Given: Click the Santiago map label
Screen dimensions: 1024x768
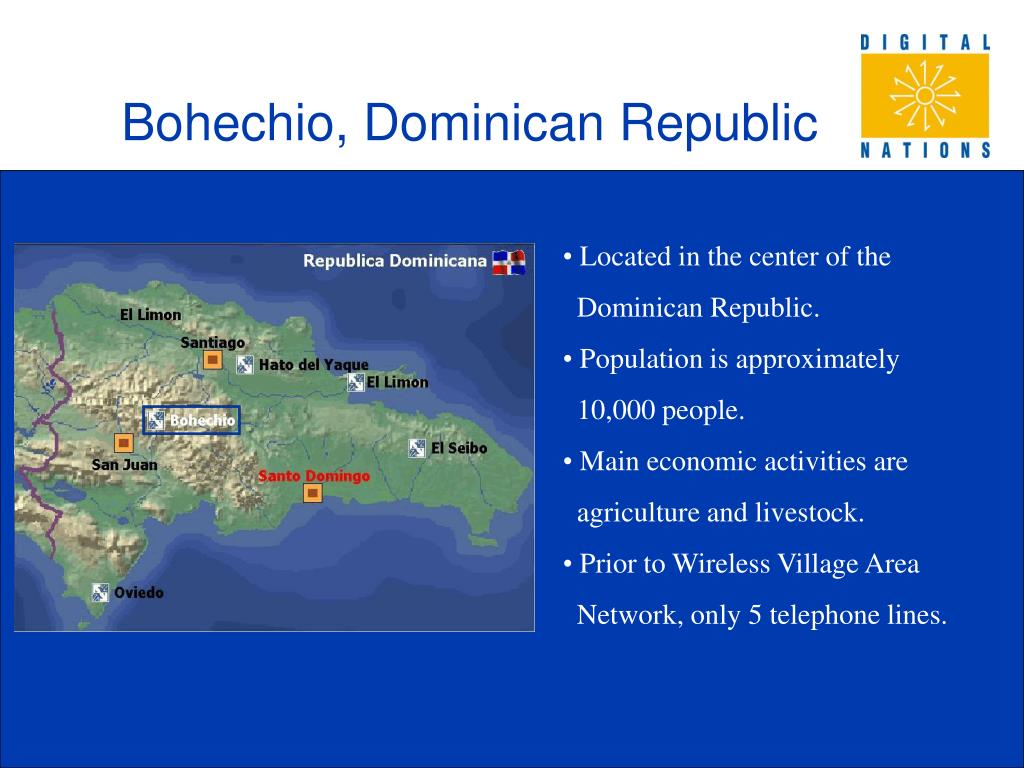Looking at the screenshot, I should click(x=212, y=342).
